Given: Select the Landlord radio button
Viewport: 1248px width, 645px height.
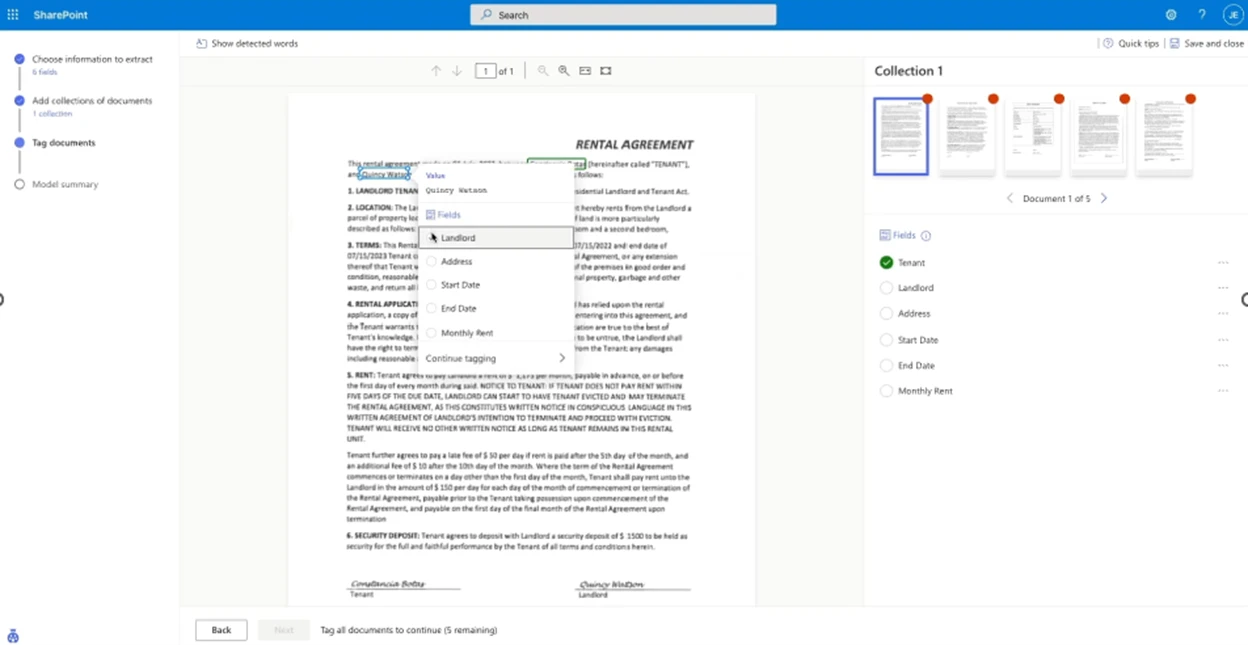Looking at the screenshot, I should (x=886, y=287).
